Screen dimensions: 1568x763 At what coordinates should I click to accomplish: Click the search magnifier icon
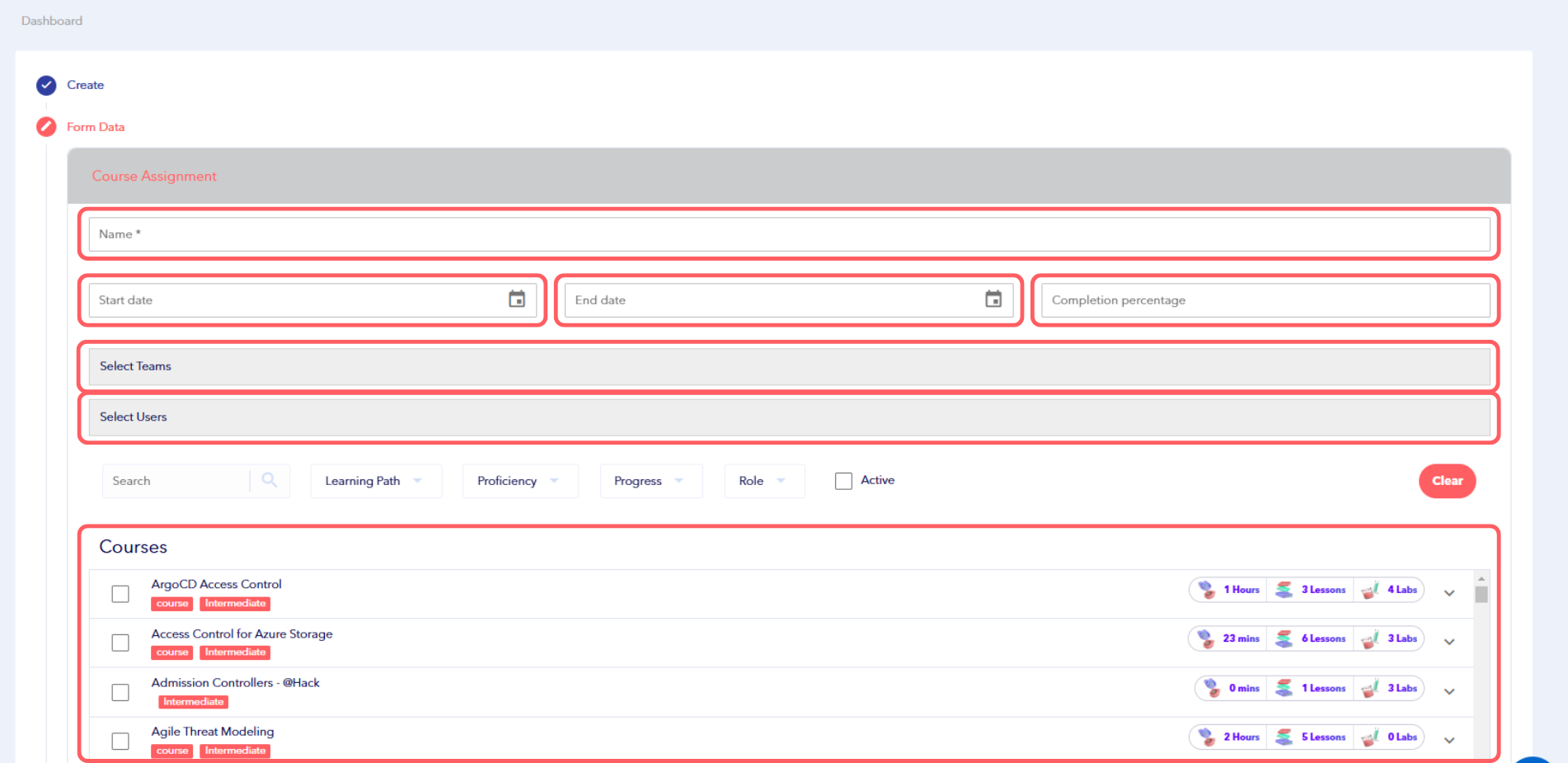coord(269,480)
